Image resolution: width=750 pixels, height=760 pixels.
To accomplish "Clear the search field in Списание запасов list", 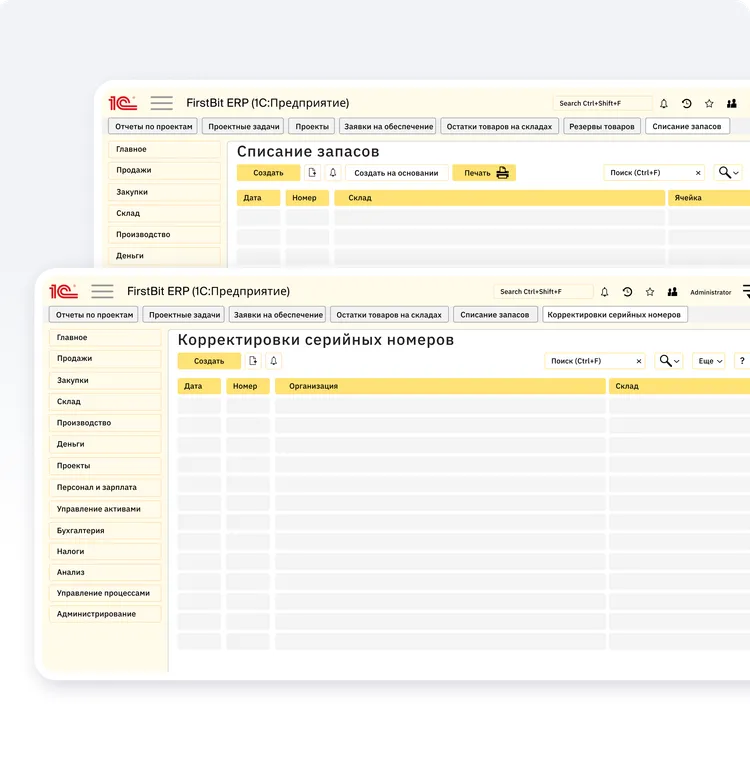I will coord(698,173).
